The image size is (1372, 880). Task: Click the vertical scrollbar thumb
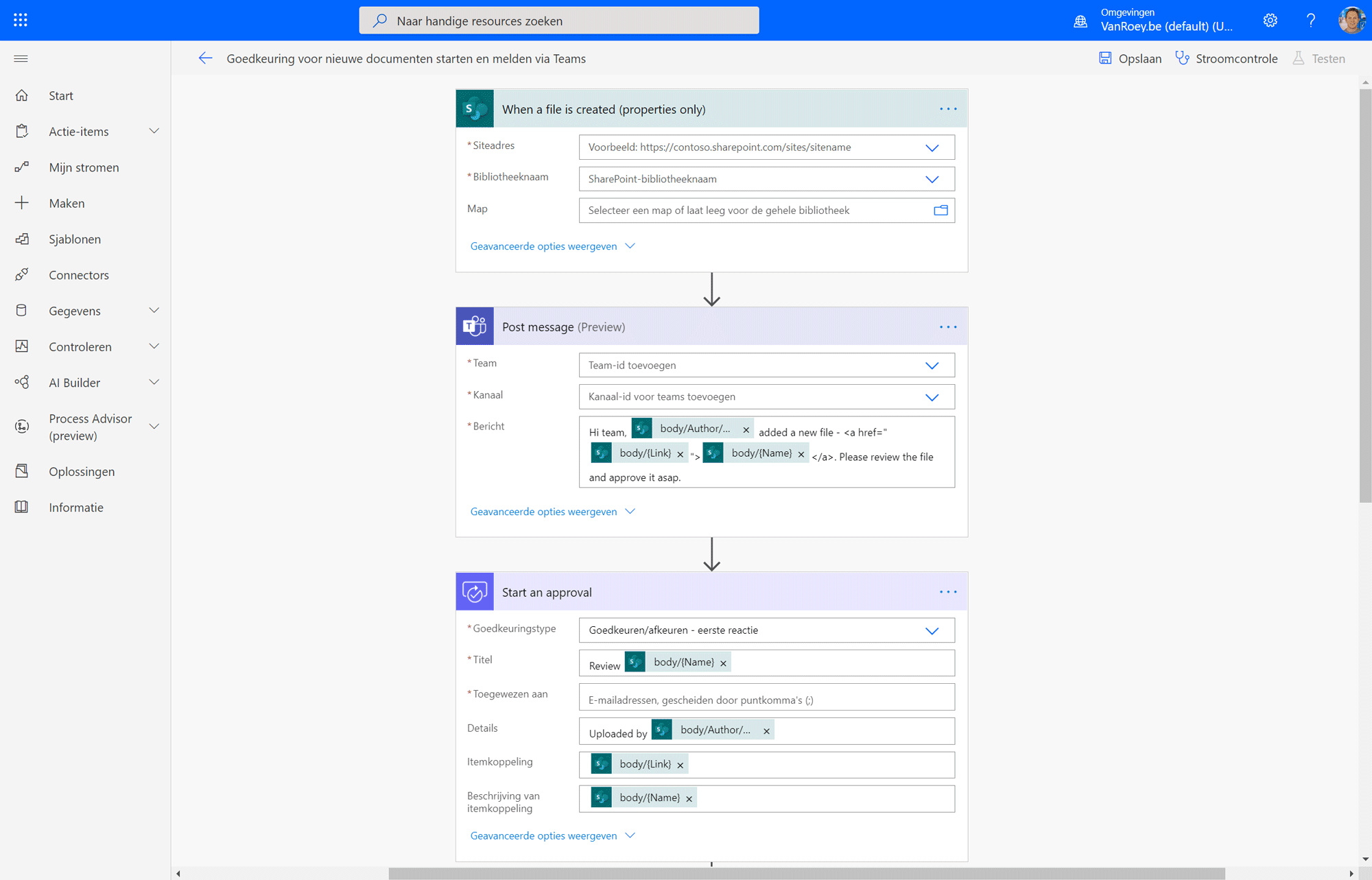coord(1365,295)
